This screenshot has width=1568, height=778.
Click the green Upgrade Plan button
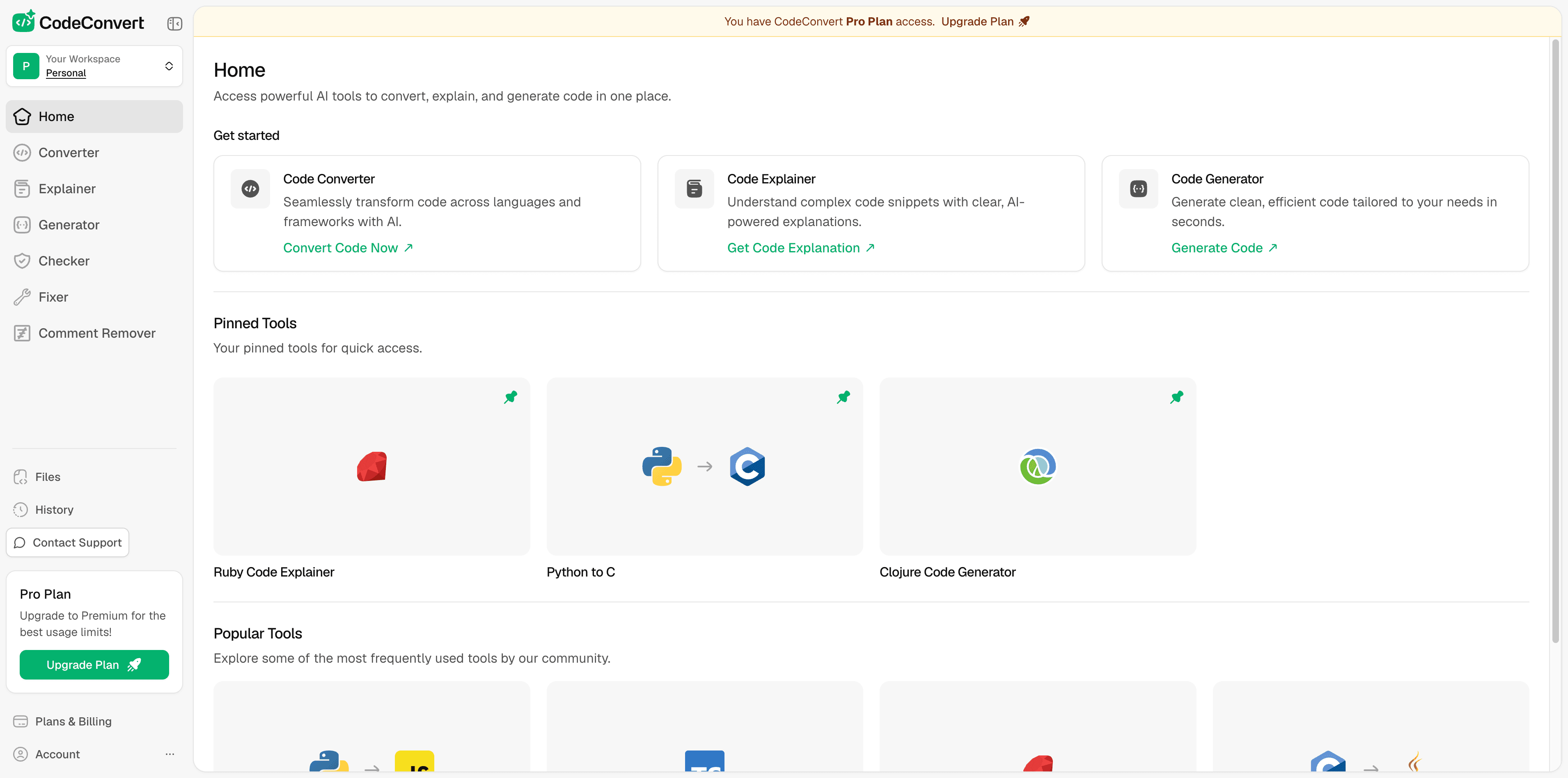pyautogui.click(x=94, y=665)
